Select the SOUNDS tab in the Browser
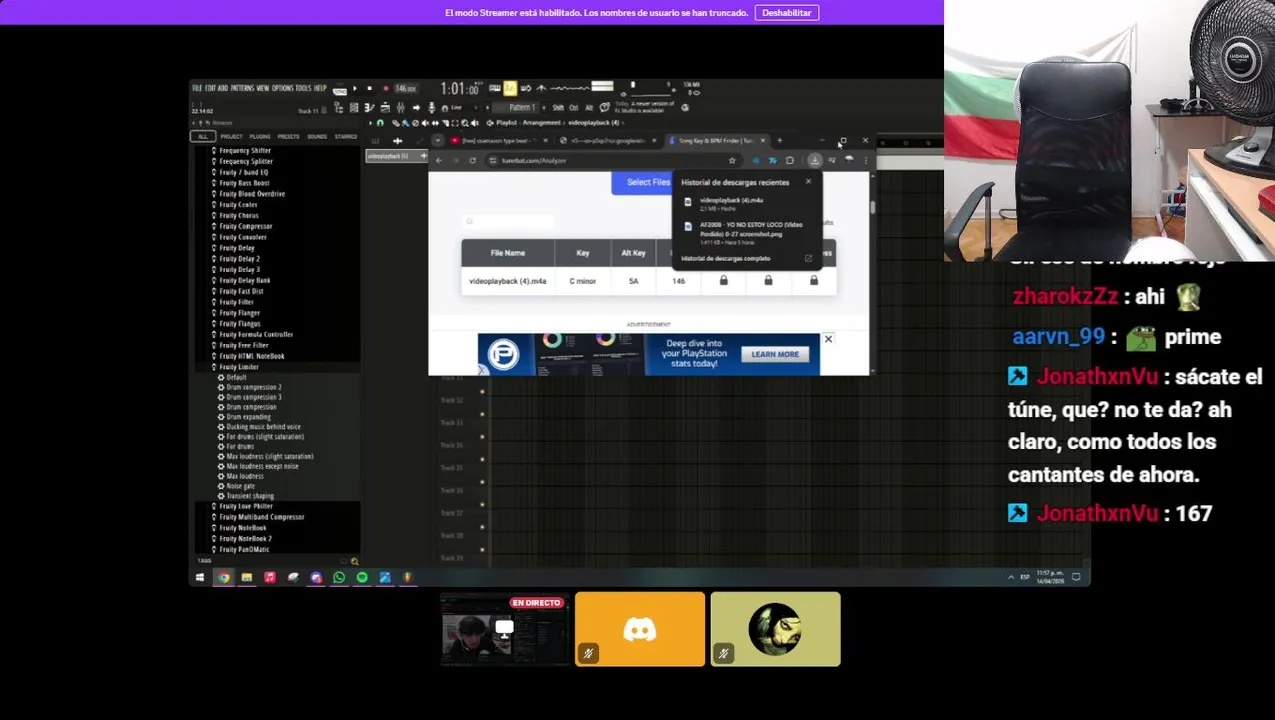1275x720 pixels. 317,136
